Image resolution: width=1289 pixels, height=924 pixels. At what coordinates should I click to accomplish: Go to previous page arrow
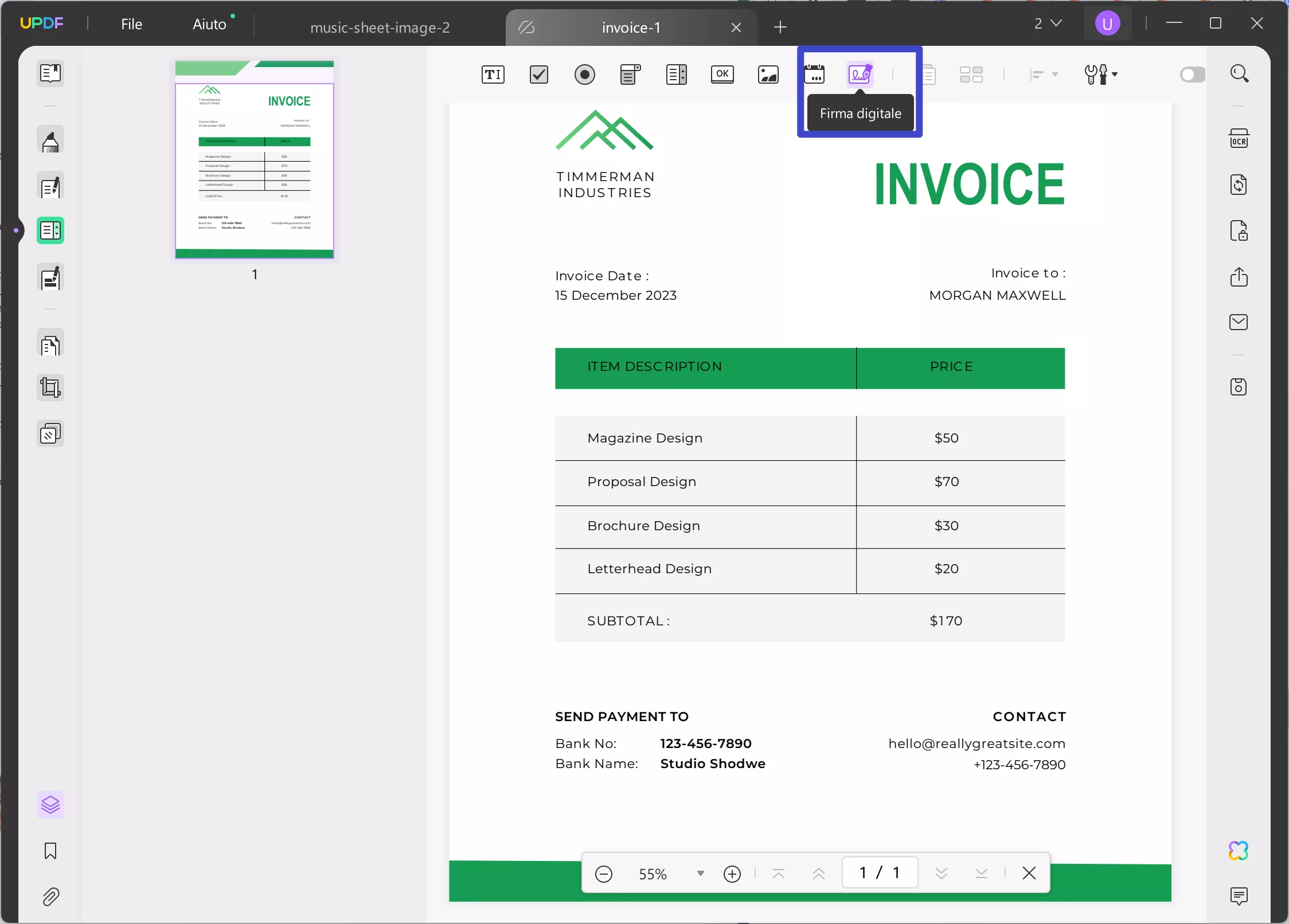[819, 874]
